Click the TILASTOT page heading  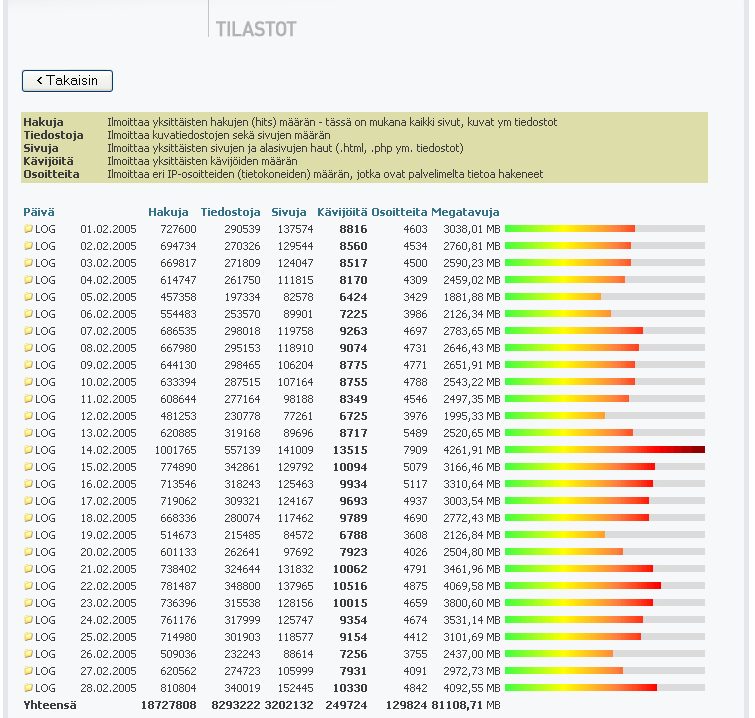pyautogui.click(x=256, y=29)
